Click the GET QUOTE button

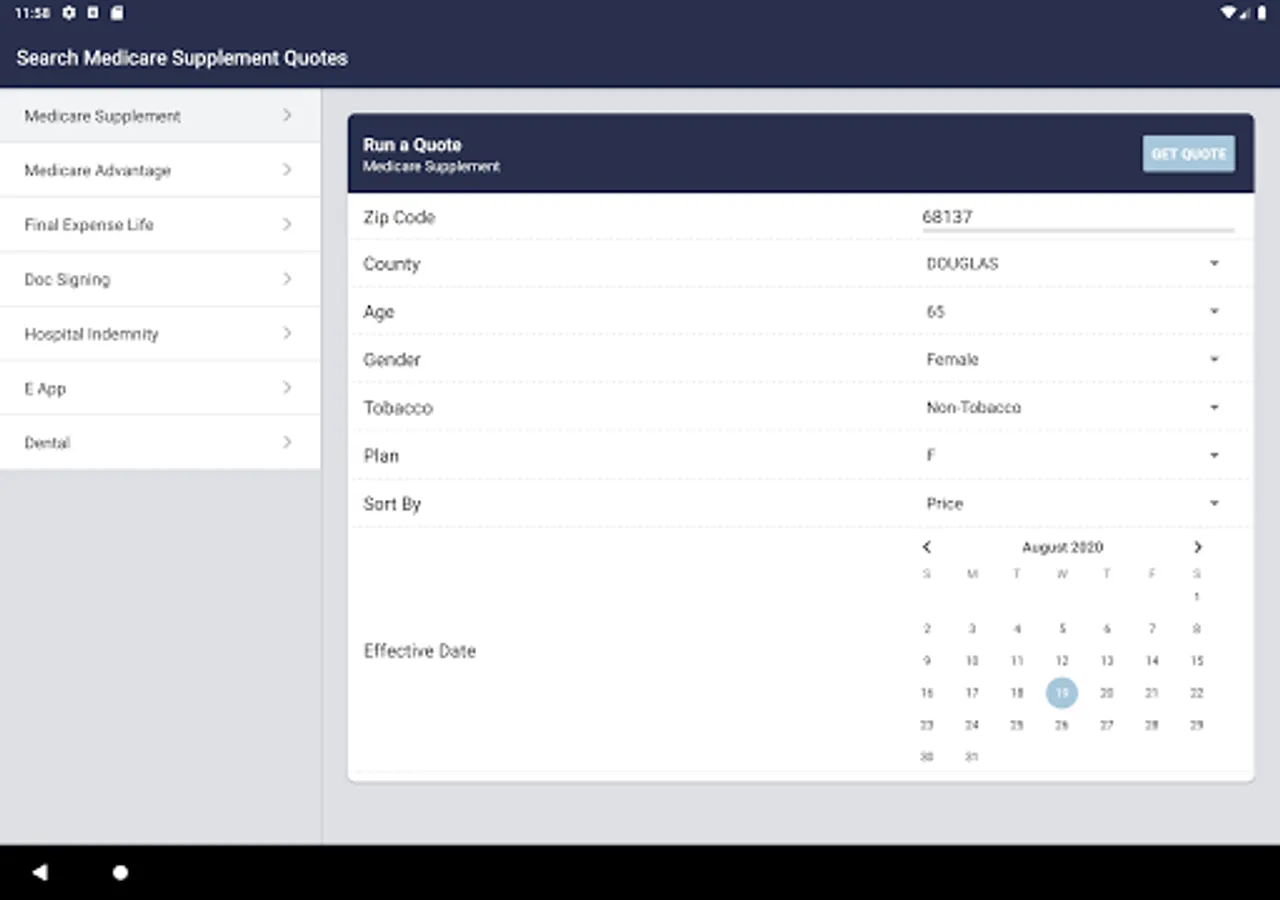[x=1189, y=154]
